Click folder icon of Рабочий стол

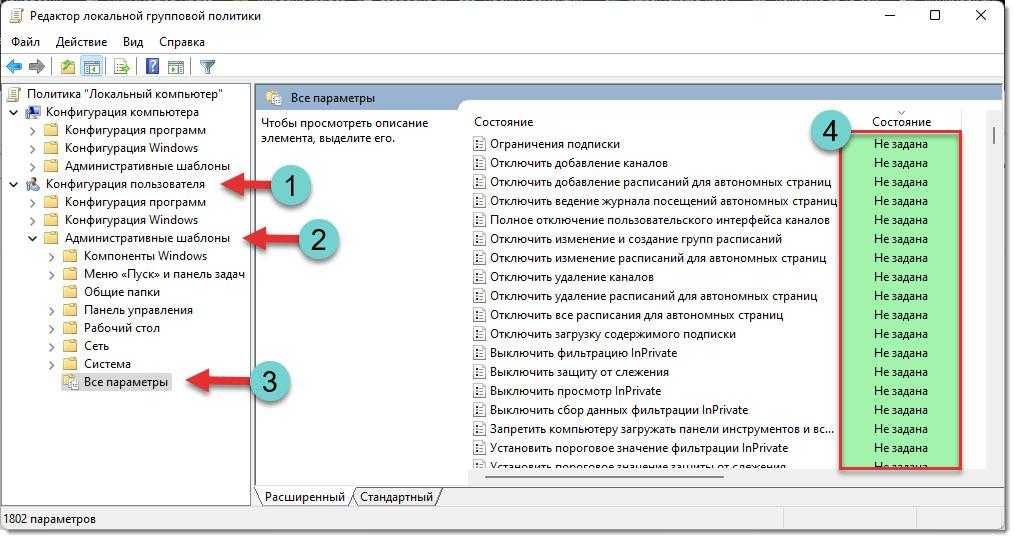(x=71, y=328)
